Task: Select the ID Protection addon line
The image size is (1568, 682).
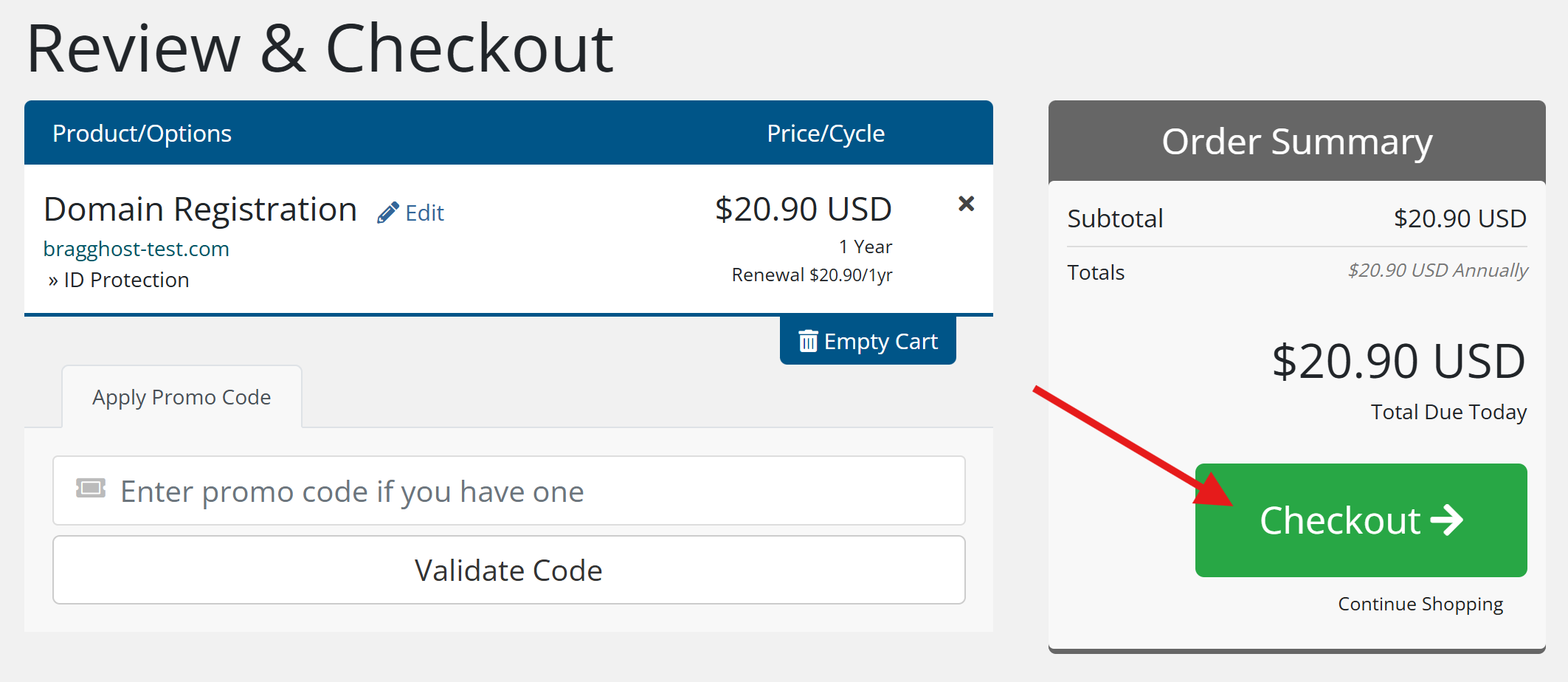Action: coord(126,280)
